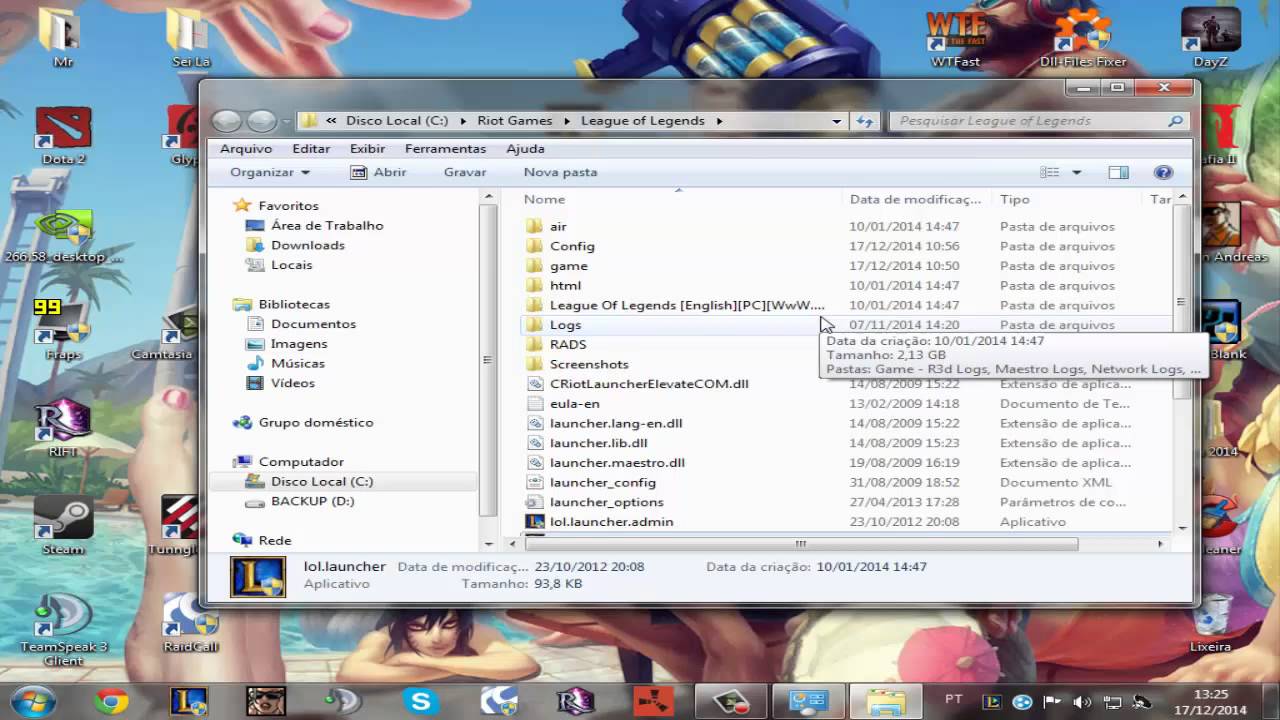The width and height of the screenshot is (1280, 720).
Task: Click the Explorer back navigation arrow
Action: coord(227,121)
